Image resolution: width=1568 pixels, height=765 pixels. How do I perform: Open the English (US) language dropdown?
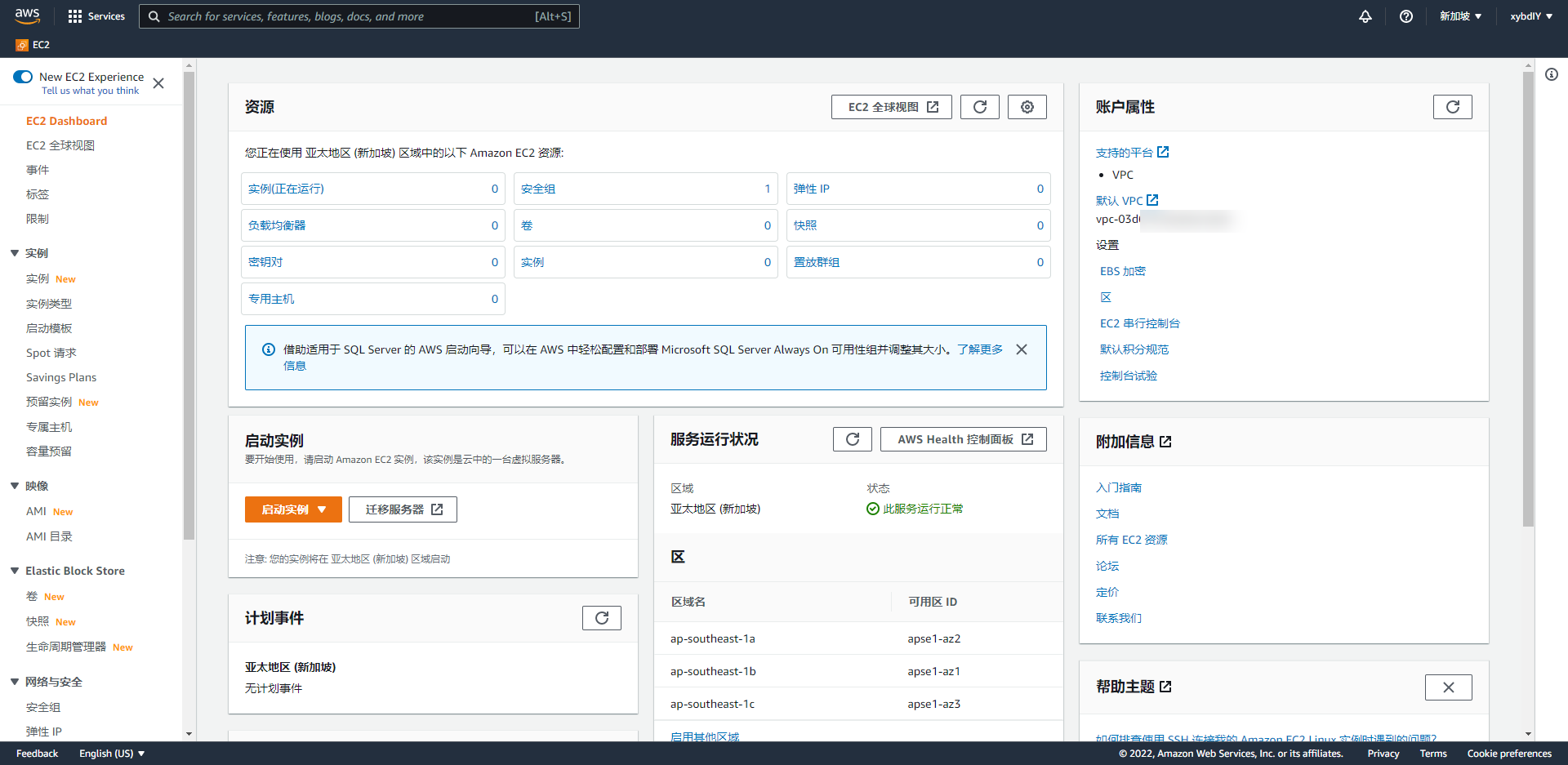(x=112, y=754)
